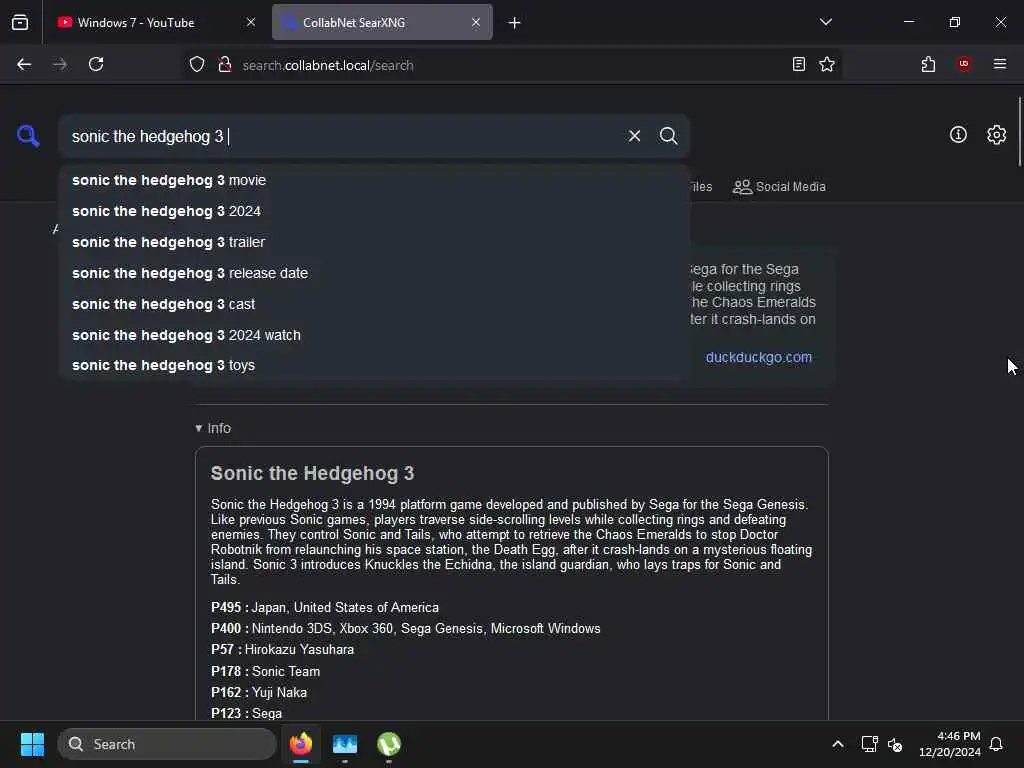Clear the search query with X icon

(634, 136)
